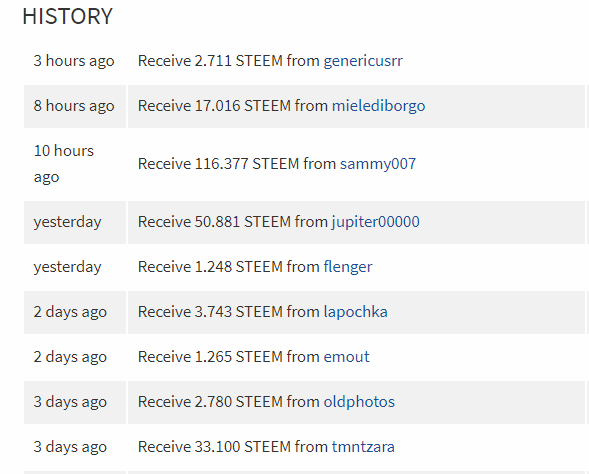This screenshot has width=589, height=474.
Task: Click the 'Receive 2.780 STEEM from' text
Action: pos(228,402)
